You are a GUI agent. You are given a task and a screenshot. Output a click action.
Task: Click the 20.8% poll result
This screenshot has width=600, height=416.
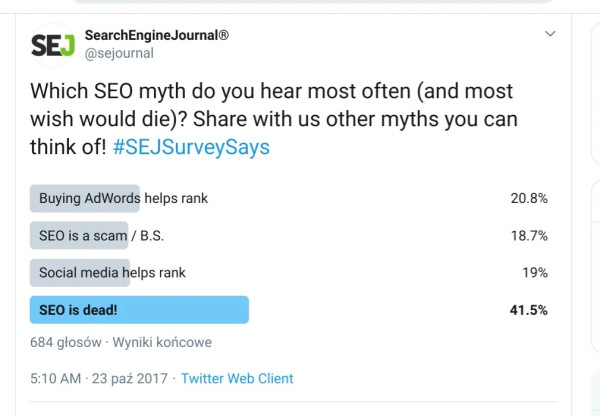pos(529,198)
